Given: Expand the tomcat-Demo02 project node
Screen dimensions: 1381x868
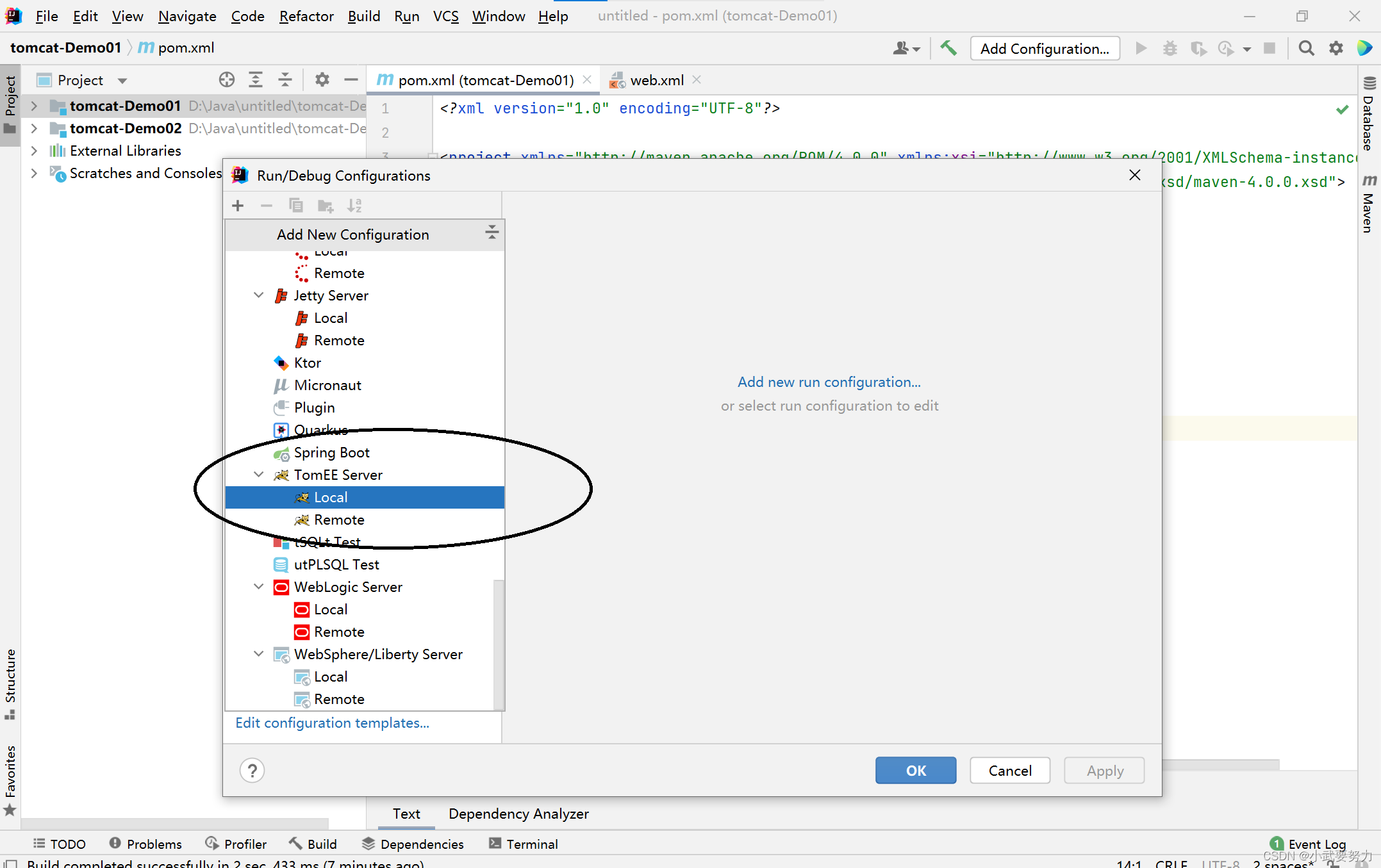Looking at the screenshot, I should [34, 128].
